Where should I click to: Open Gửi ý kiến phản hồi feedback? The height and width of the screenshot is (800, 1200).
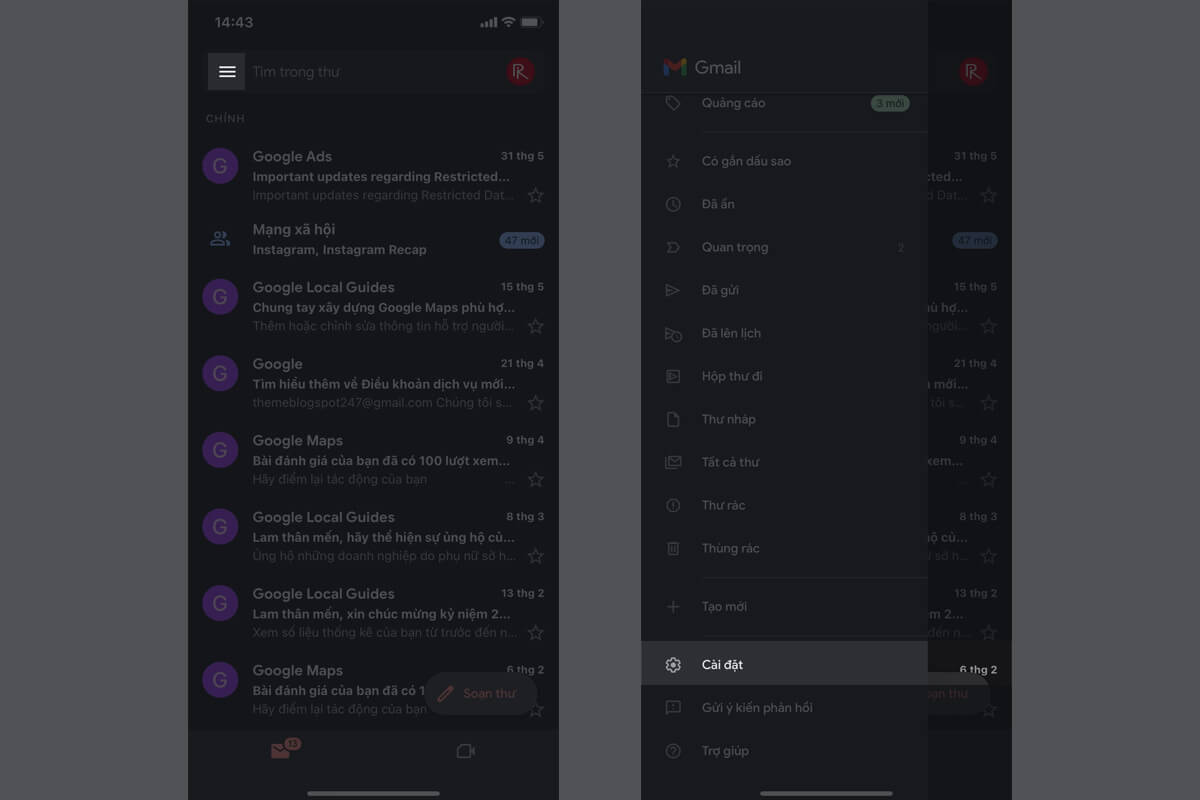pos(756,708)
